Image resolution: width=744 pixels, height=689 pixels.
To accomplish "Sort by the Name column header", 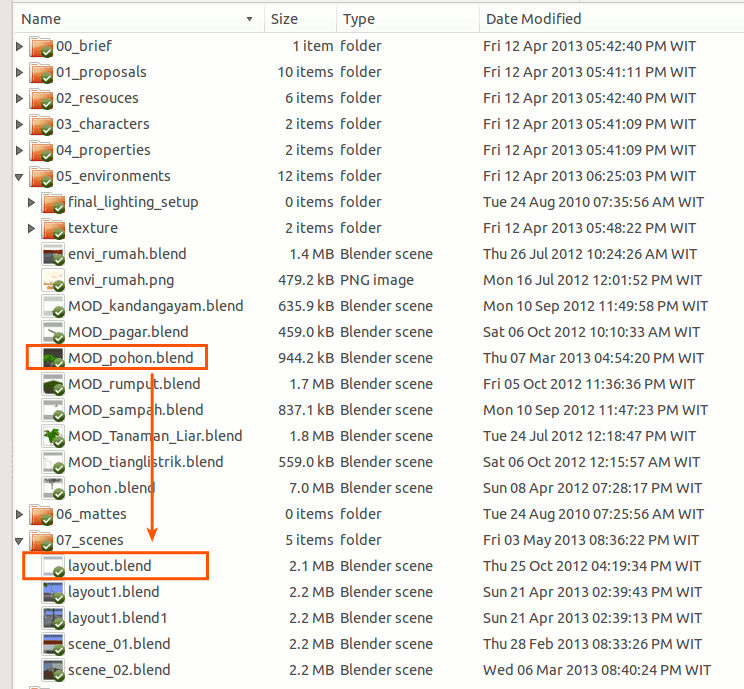I will pyautogui.click(x=139, y=19).
